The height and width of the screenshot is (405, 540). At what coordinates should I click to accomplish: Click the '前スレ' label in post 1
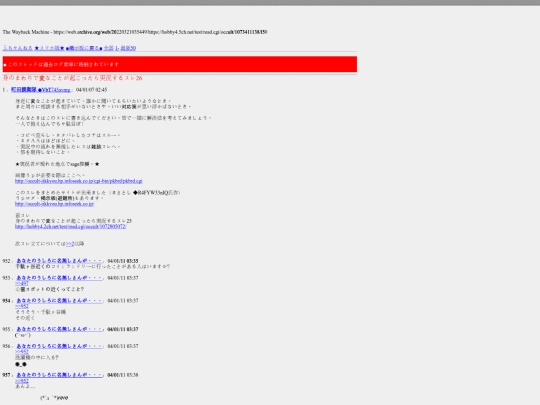tap(22, 215)
